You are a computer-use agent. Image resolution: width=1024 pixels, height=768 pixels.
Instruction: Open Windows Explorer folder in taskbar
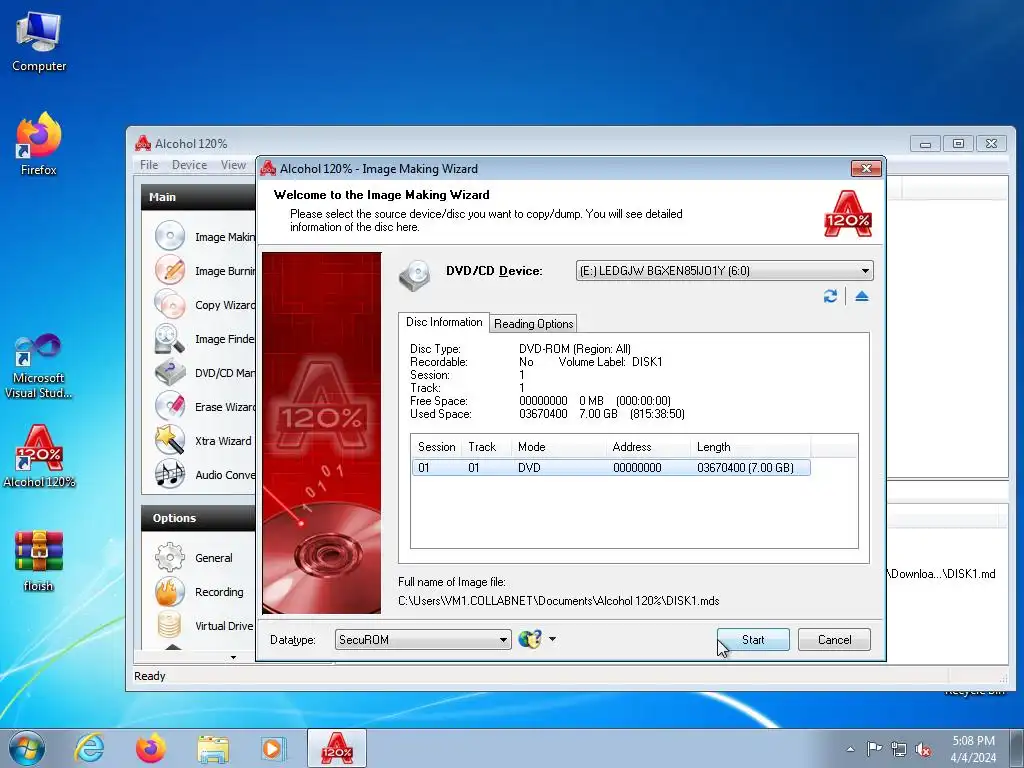pyautogui.click(x=213, y=748)
